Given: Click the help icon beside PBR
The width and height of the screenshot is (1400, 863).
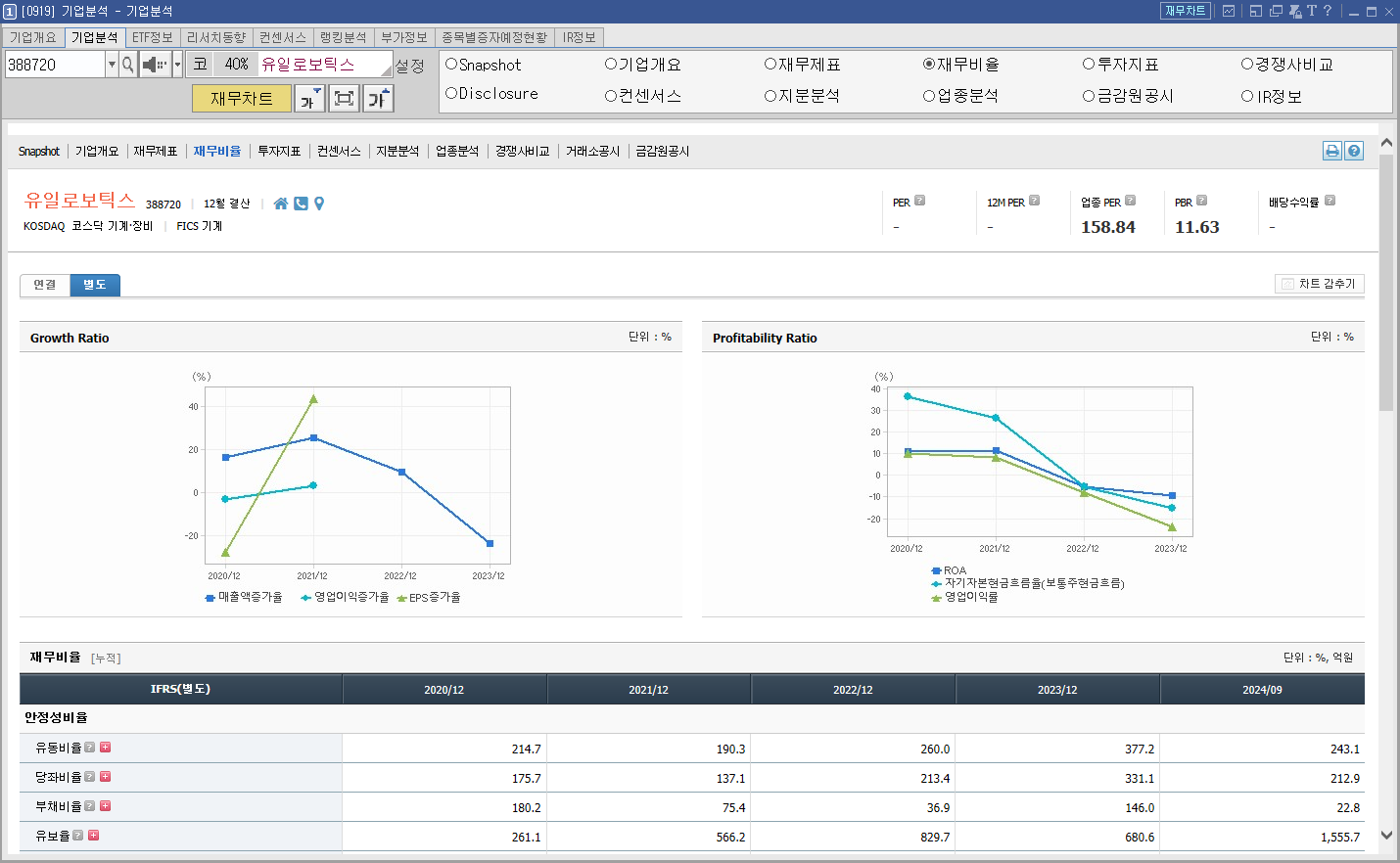Looking at the screenshot, I should click(1201, 201).
